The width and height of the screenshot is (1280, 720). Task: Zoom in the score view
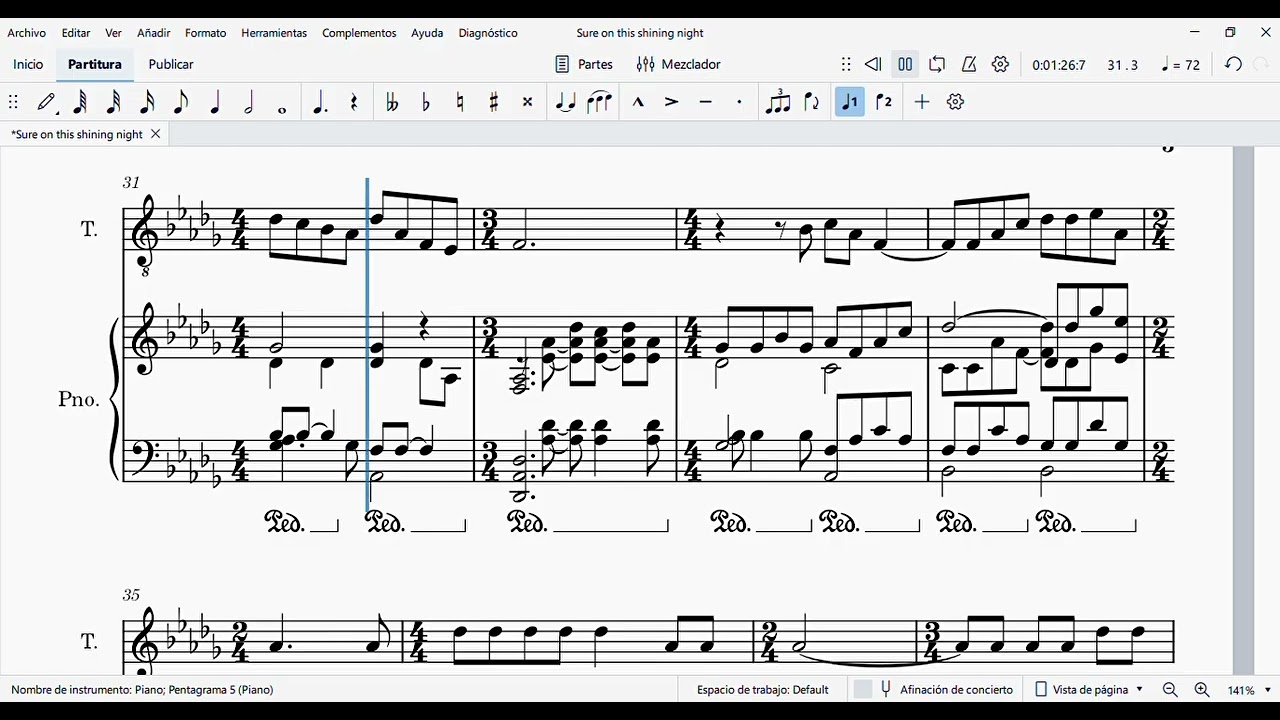[x=1202, y=690]
